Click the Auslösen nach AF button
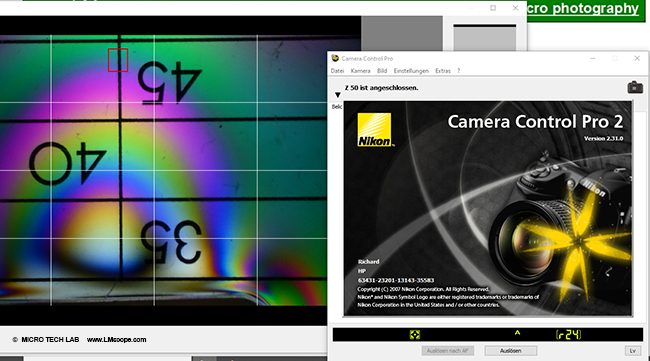650x361 pixels. point(447,351)
